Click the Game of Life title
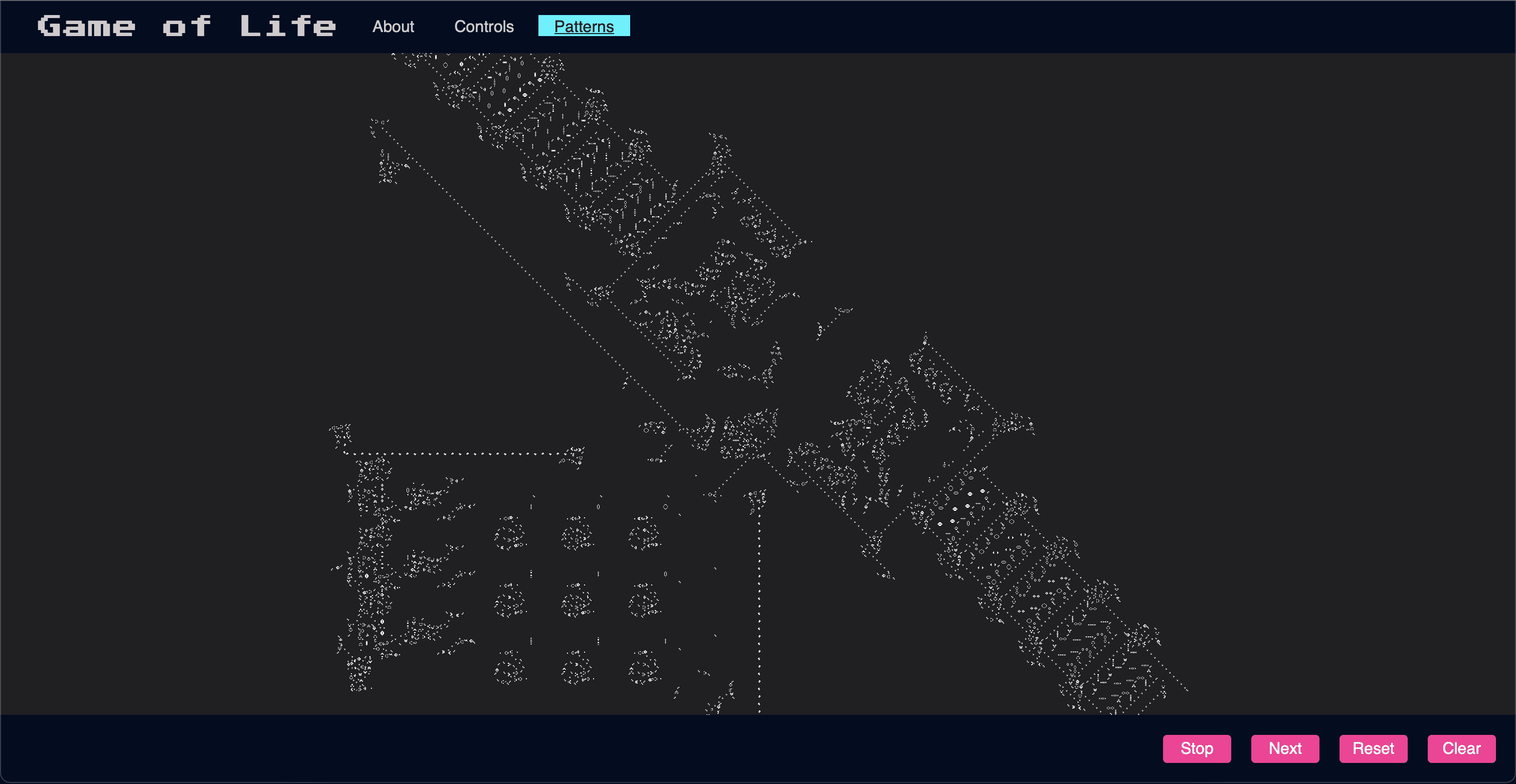 point(186,27)
